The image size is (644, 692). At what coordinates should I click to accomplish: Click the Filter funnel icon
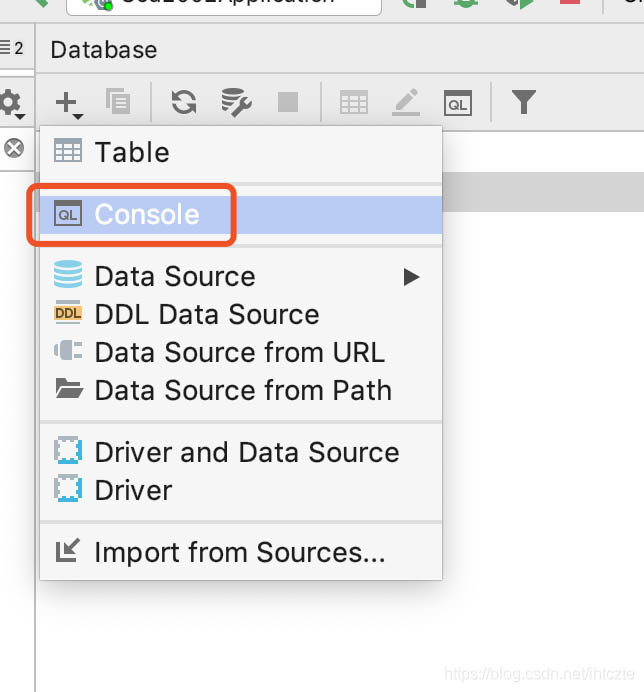pyautogui.click(x=523, y=102)
